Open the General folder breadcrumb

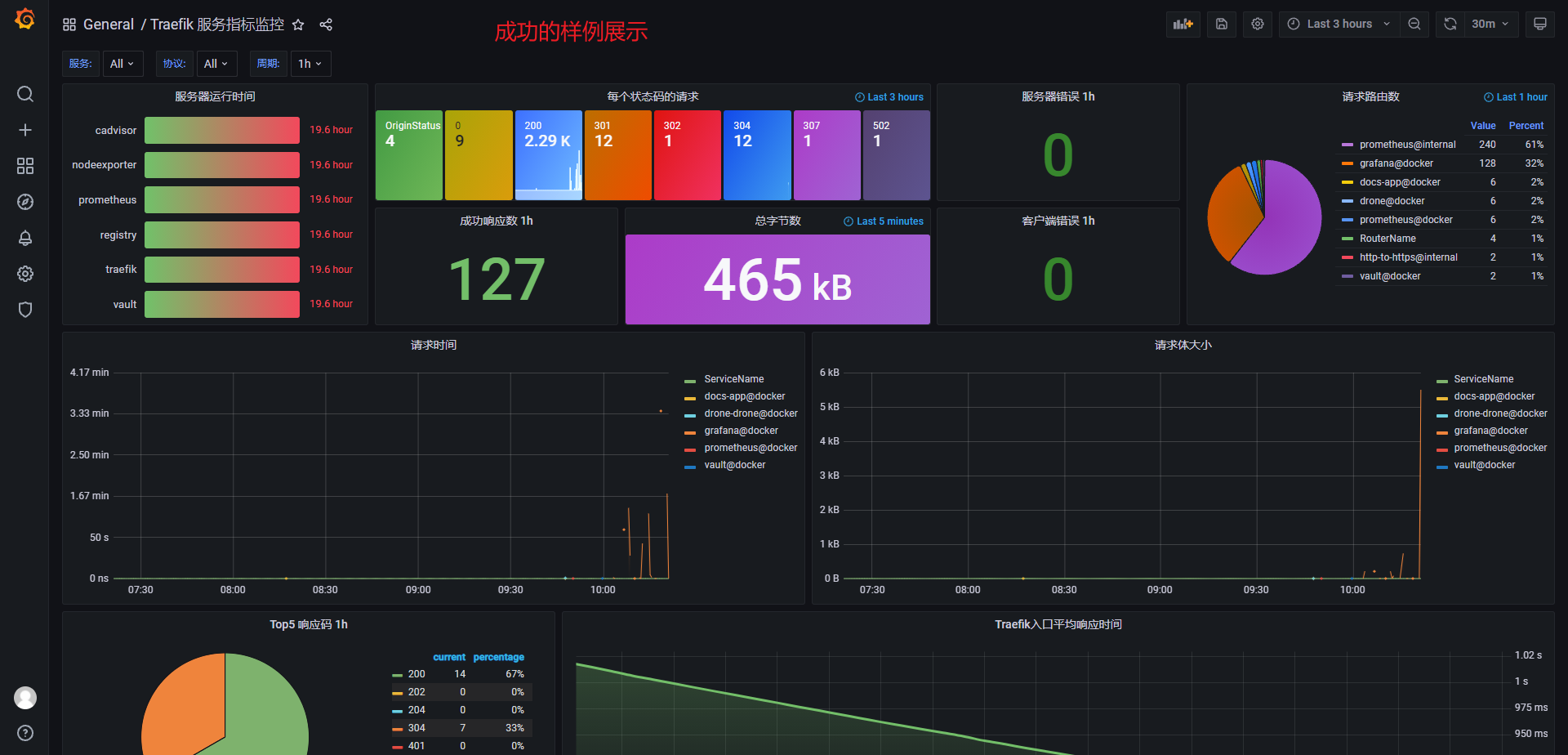[x=109, y=25]
